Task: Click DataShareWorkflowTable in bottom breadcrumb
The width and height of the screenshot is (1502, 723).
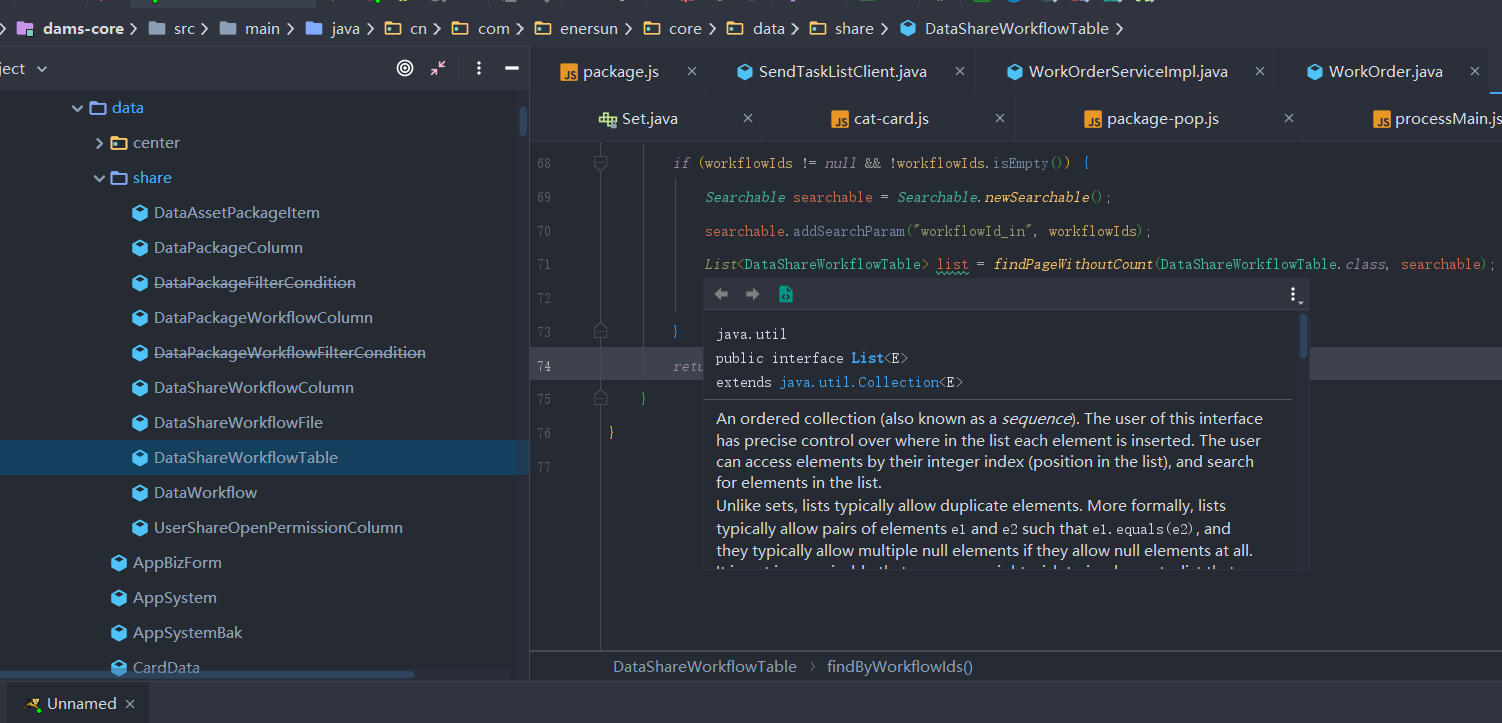Action: (705, 667)
